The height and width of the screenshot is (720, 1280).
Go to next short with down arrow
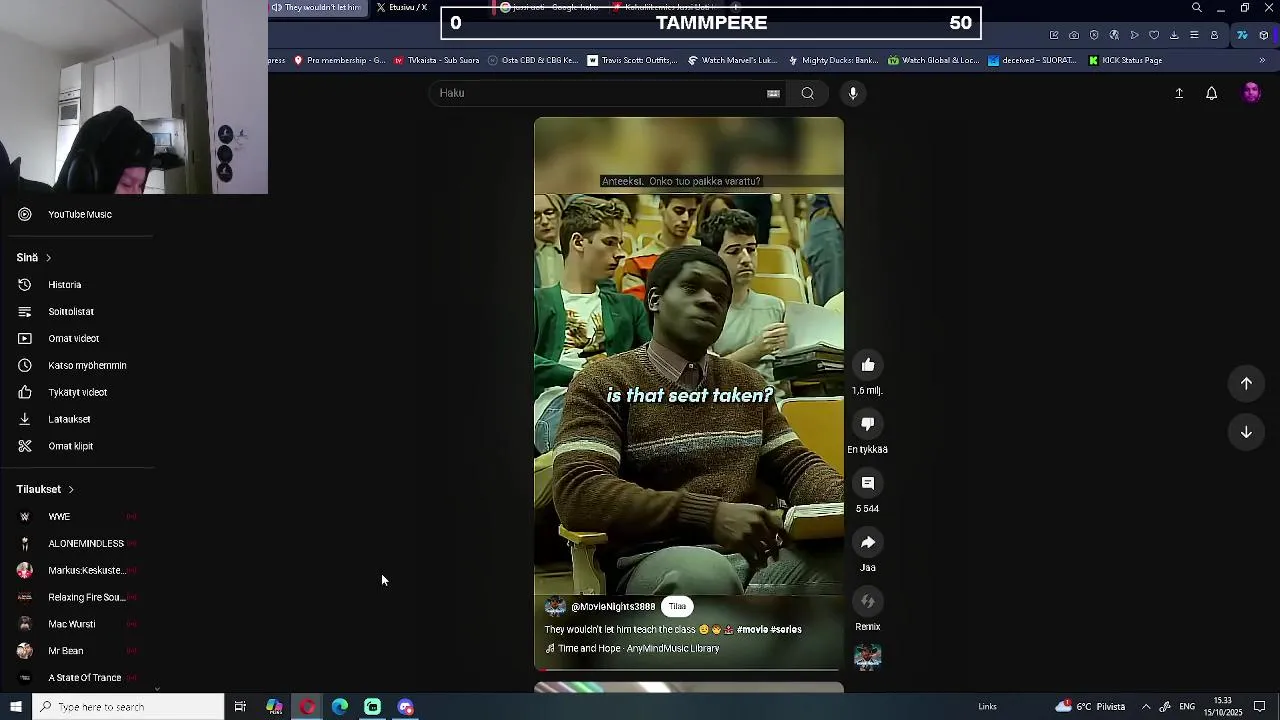[x=1246, y=432]
